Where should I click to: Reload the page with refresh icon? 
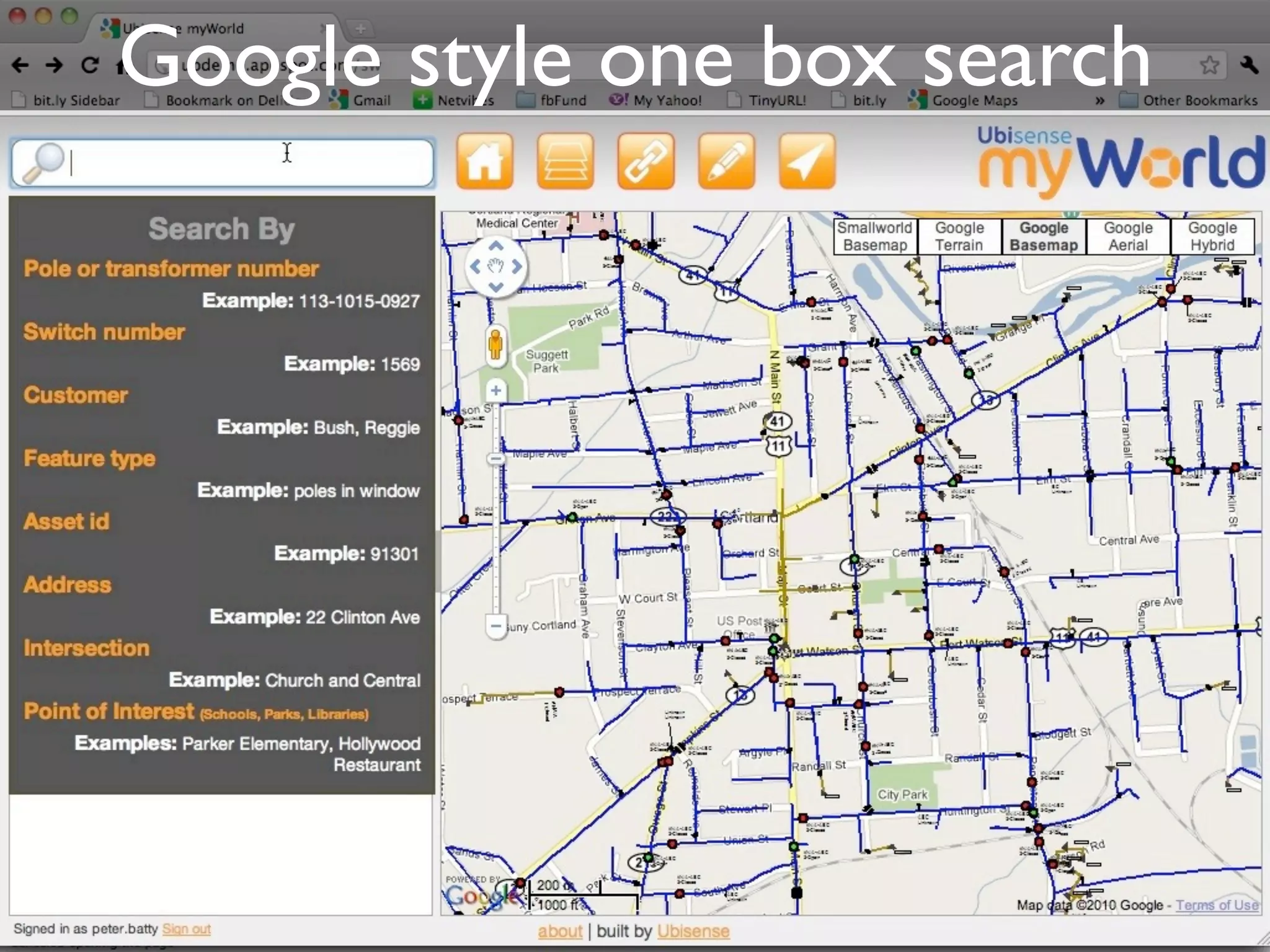[90, 64]
